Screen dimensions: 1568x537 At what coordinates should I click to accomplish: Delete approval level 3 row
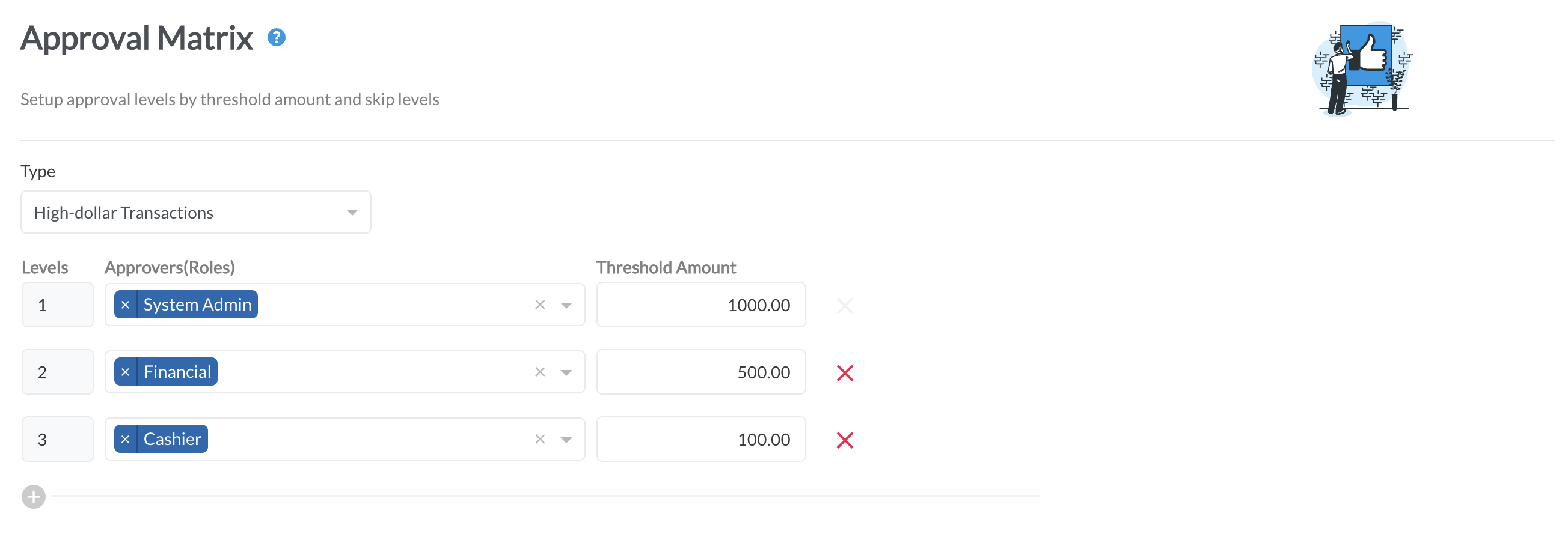[845, 440]
